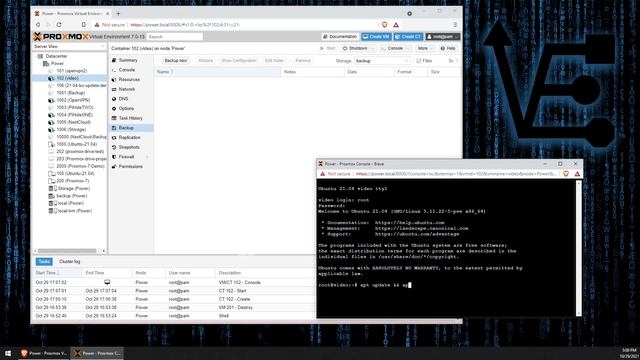Open the Console item in the side menu

click(131, 70)
